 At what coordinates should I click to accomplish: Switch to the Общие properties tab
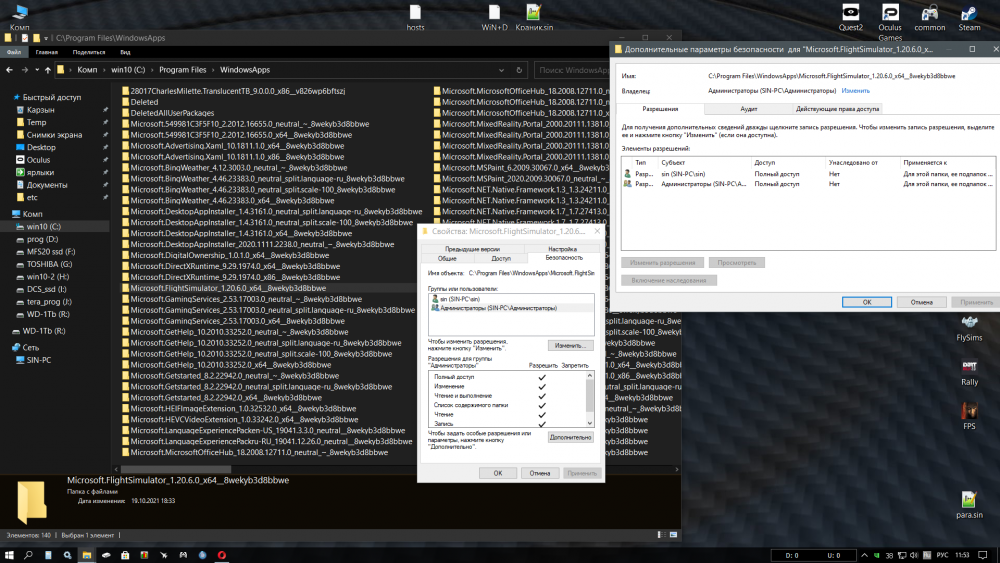pyautogui.click(x=446, y=257)
